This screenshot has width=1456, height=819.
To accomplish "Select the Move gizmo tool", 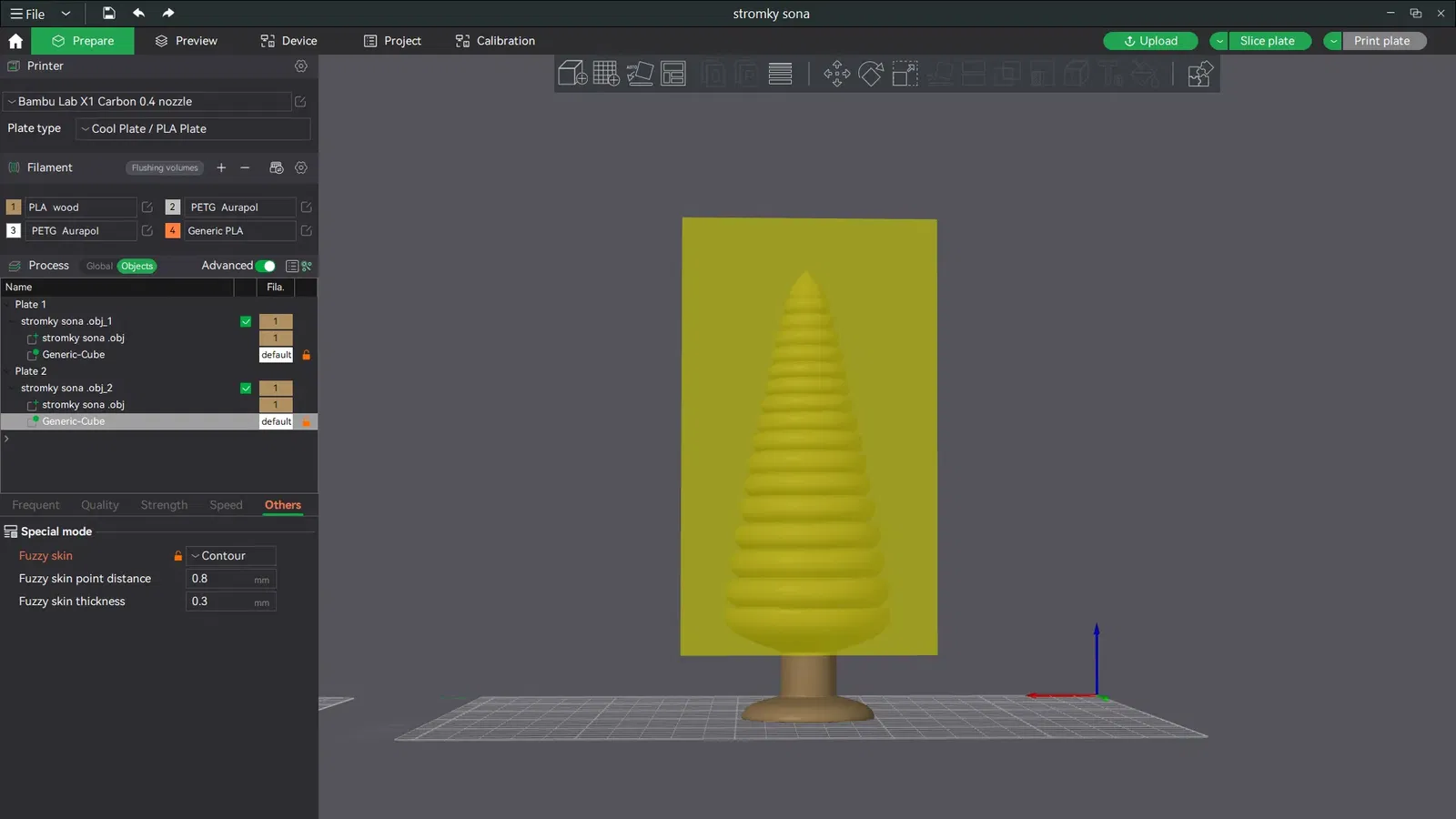I will click(x=837, y=73).
